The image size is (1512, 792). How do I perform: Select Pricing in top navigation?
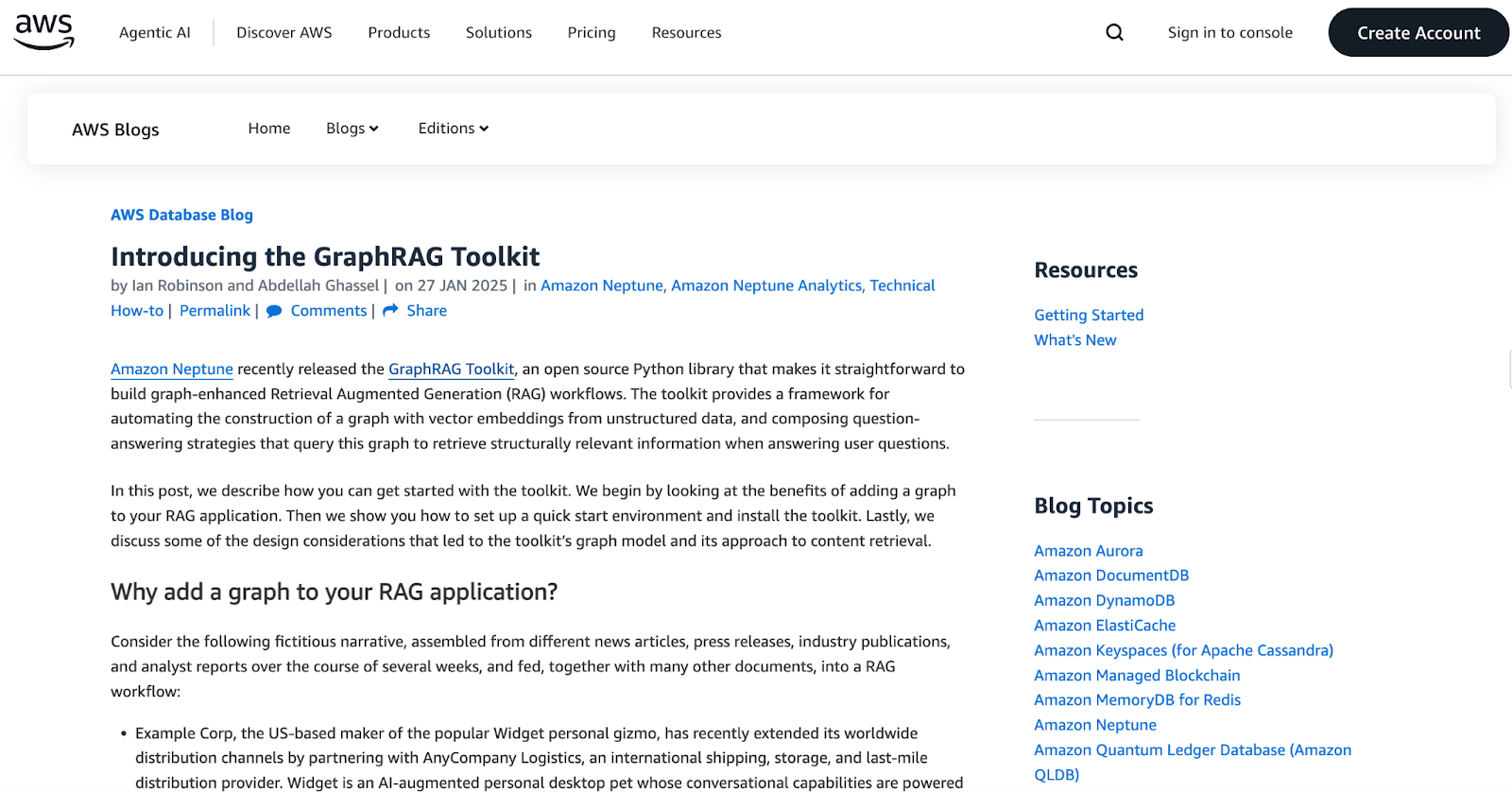[591, 32]
